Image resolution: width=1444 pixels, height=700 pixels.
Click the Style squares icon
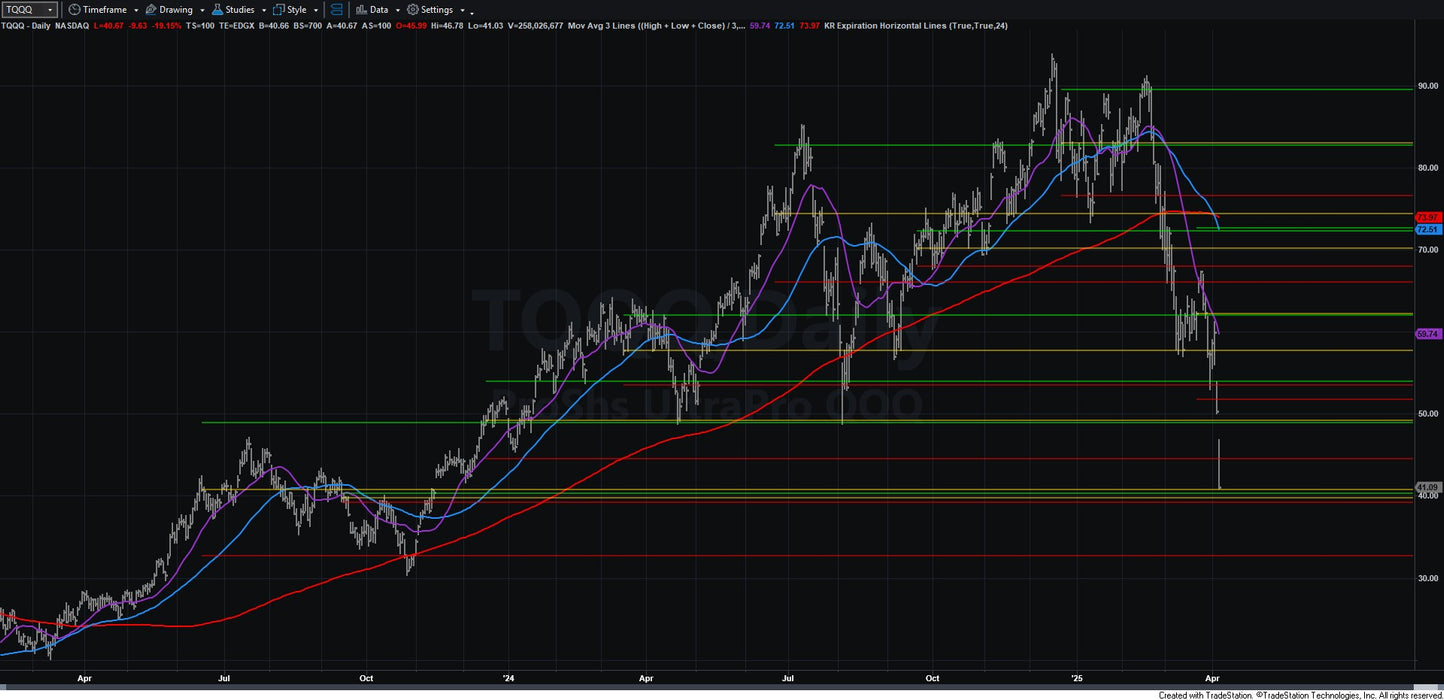pos(279,10)
